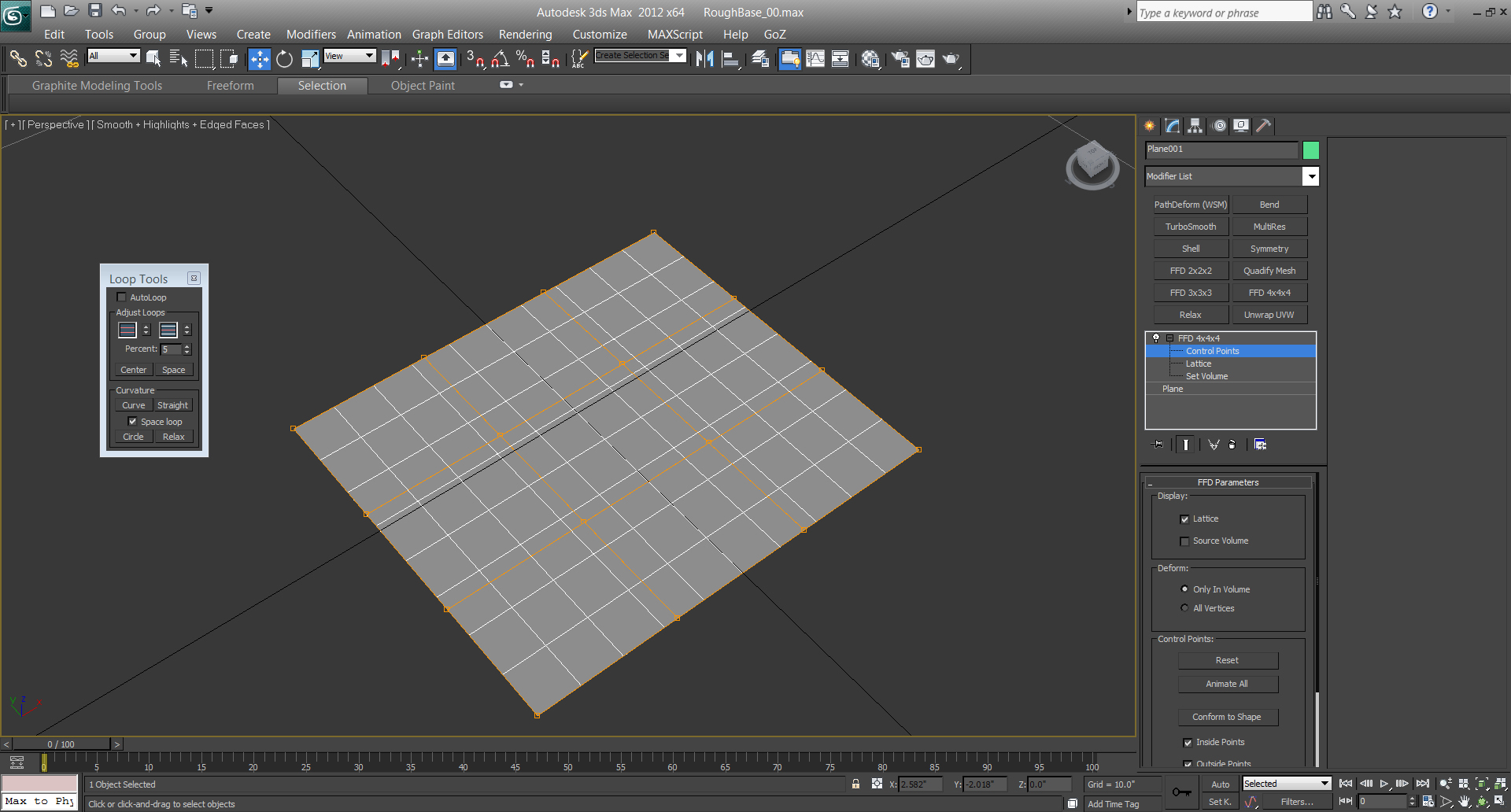Image resolution: width=1511 pixels, height=812 pixels.
Task: Open the GoZ menu
Action: pyautogui.click(x=775, y=35)
